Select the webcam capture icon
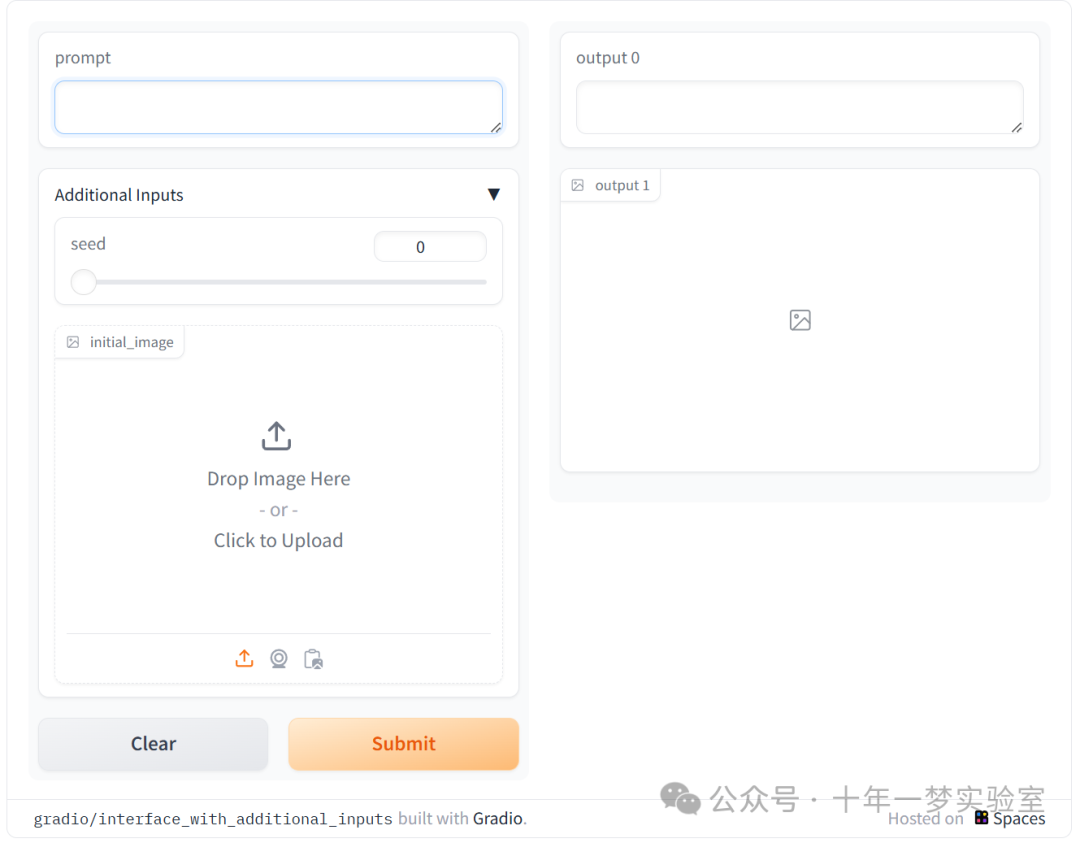Image resolution: width=1080 pixels, height=843 pixels. click(x=279, y=658)
